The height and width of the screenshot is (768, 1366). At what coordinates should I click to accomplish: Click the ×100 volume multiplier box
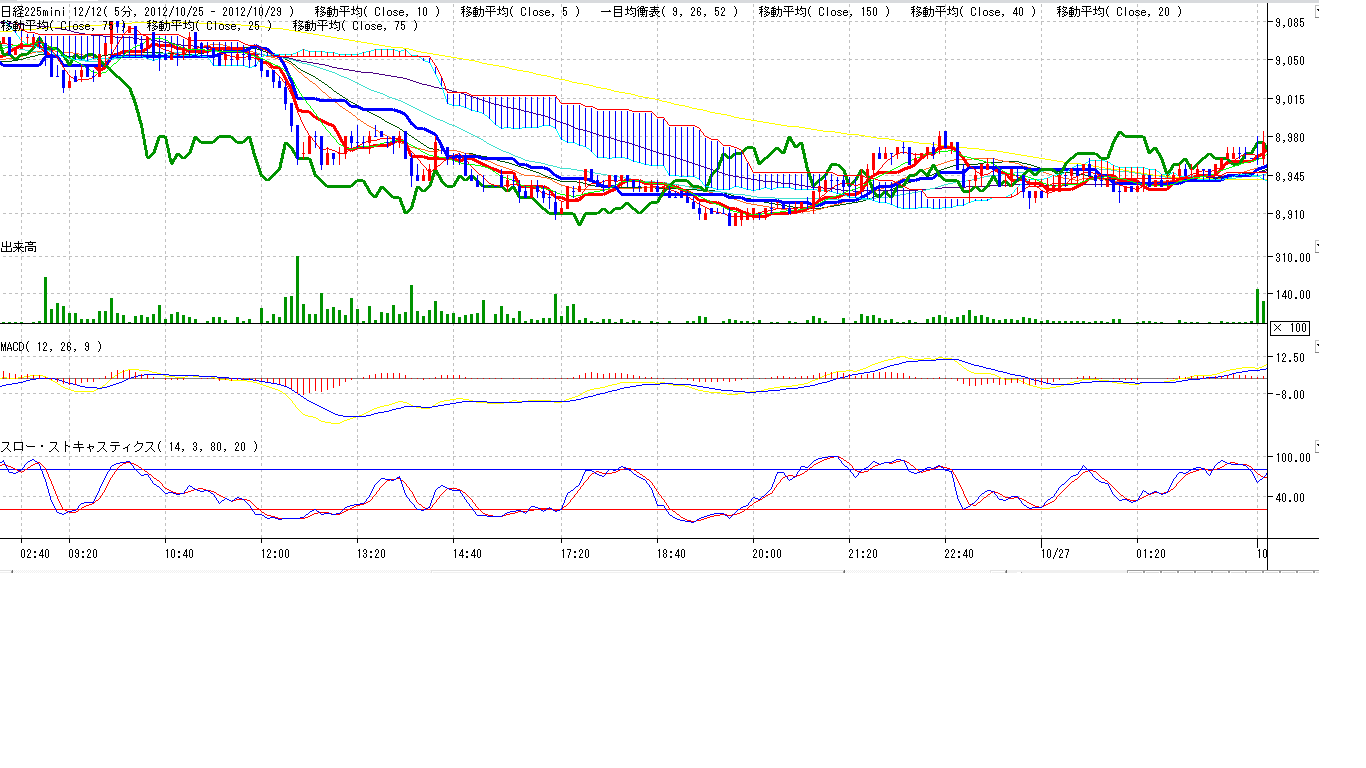tap(1290, 328)
